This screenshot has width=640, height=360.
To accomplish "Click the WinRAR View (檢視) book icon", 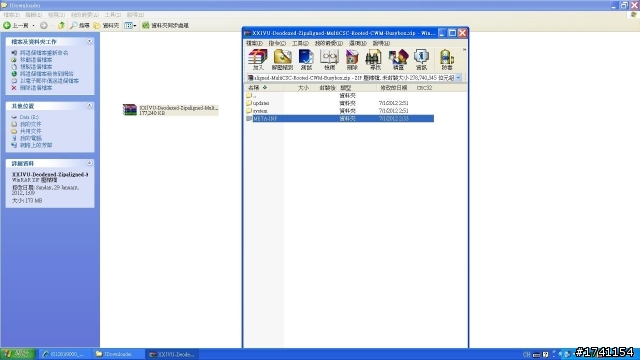I will [x=329, y=60].
